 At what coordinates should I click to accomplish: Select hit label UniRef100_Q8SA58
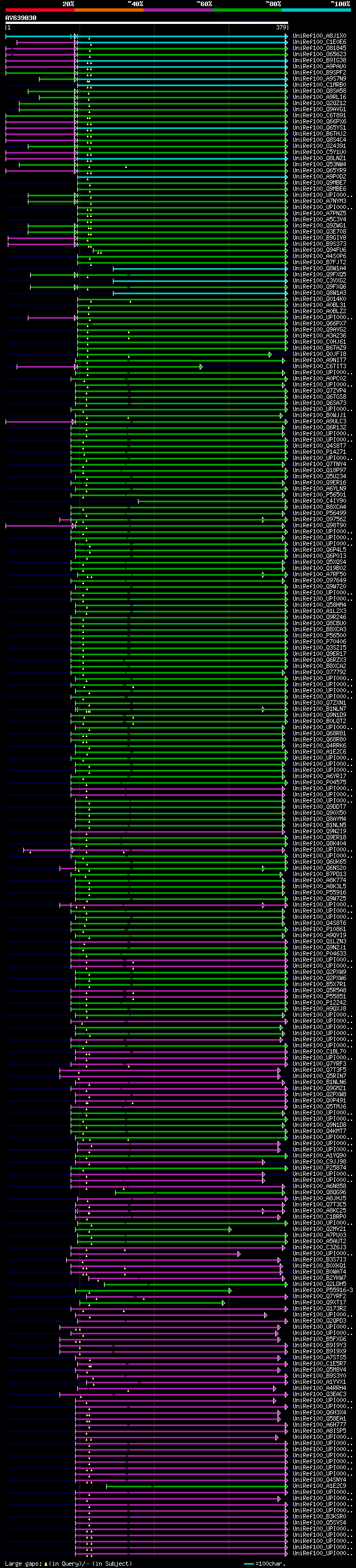pos(319,91)
